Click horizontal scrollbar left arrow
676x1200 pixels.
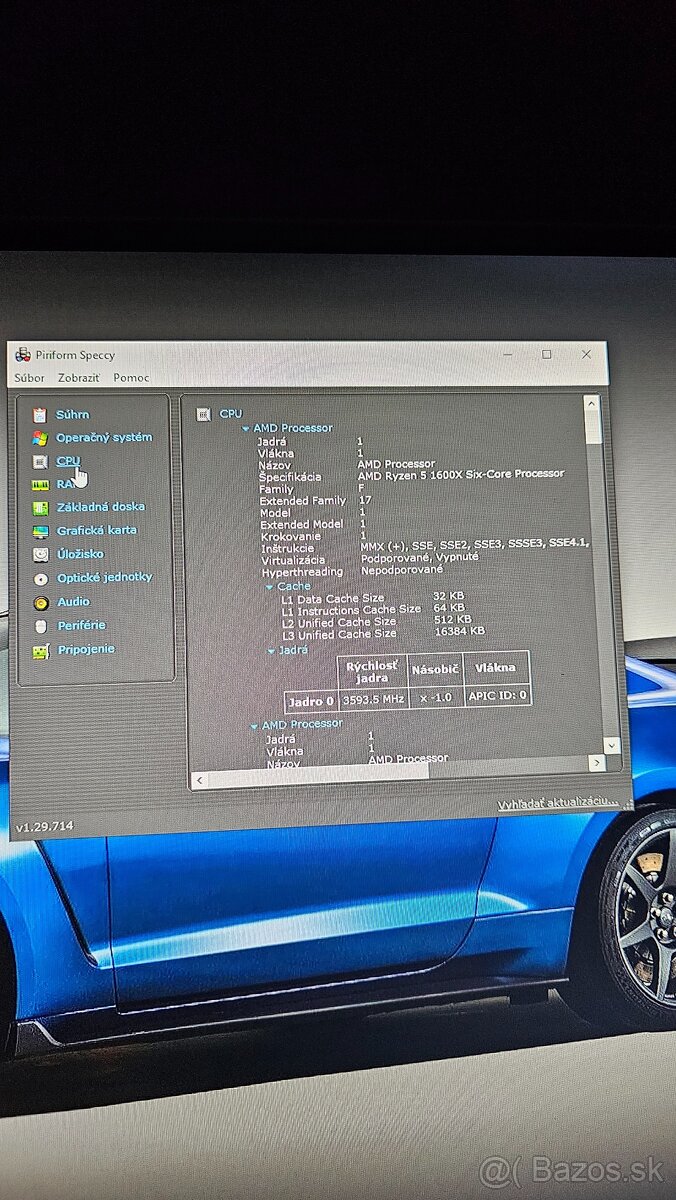coord(198,779)
